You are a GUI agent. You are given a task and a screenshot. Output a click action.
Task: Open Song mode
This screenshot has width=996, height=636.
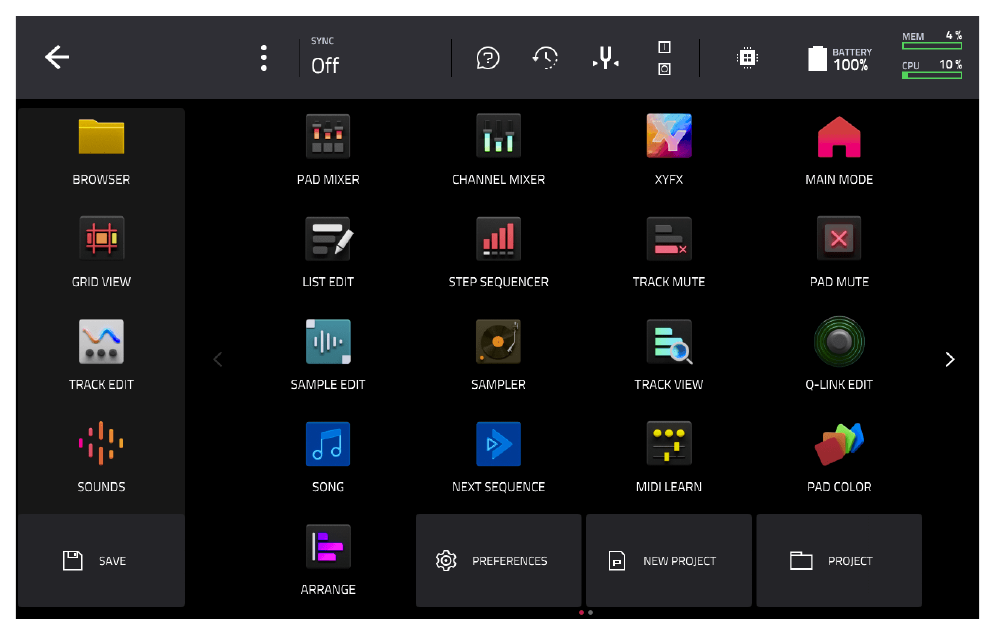coord(328,457)
